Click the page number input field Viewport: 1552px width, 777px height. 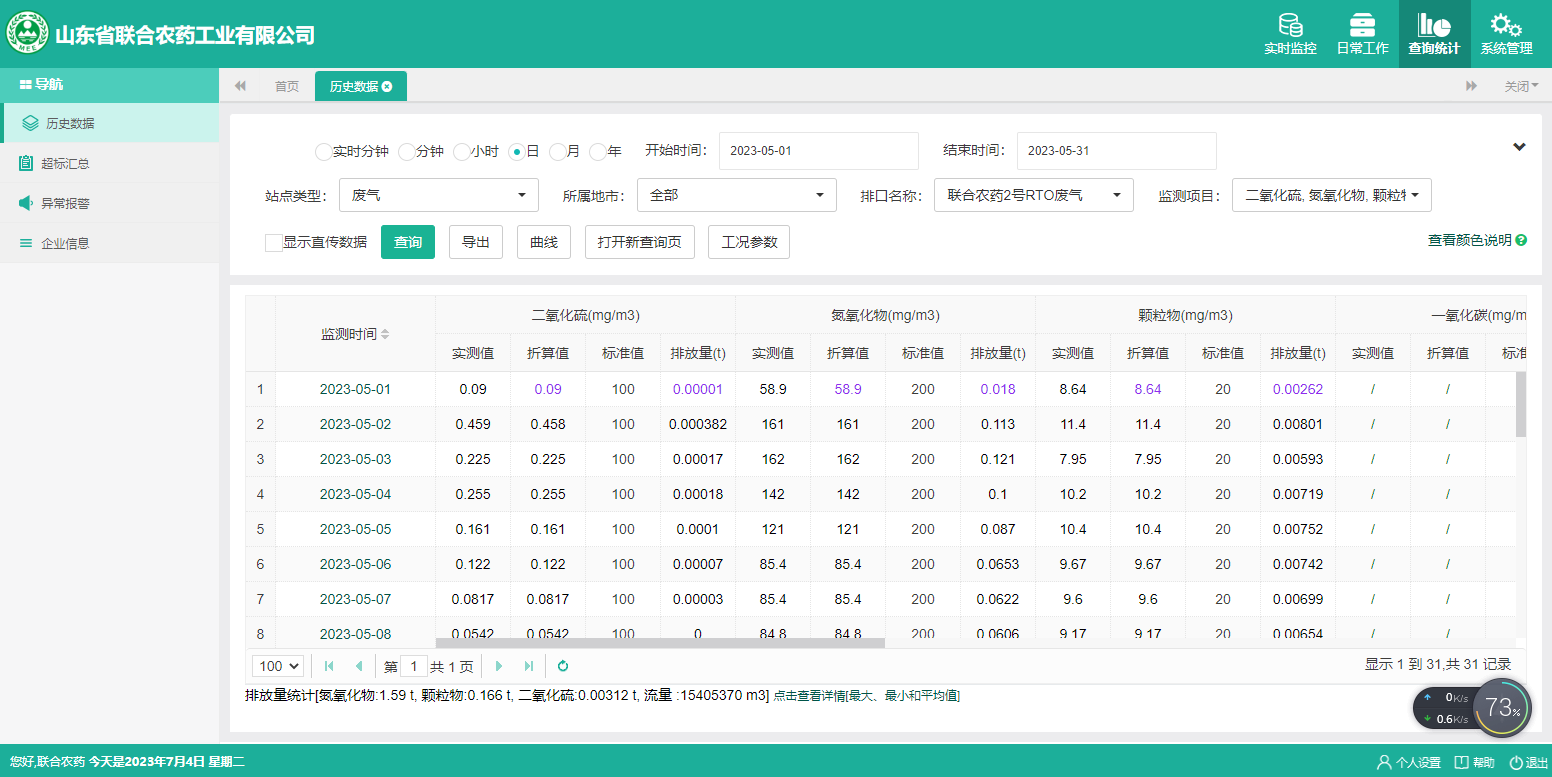[x=413, y=666]
